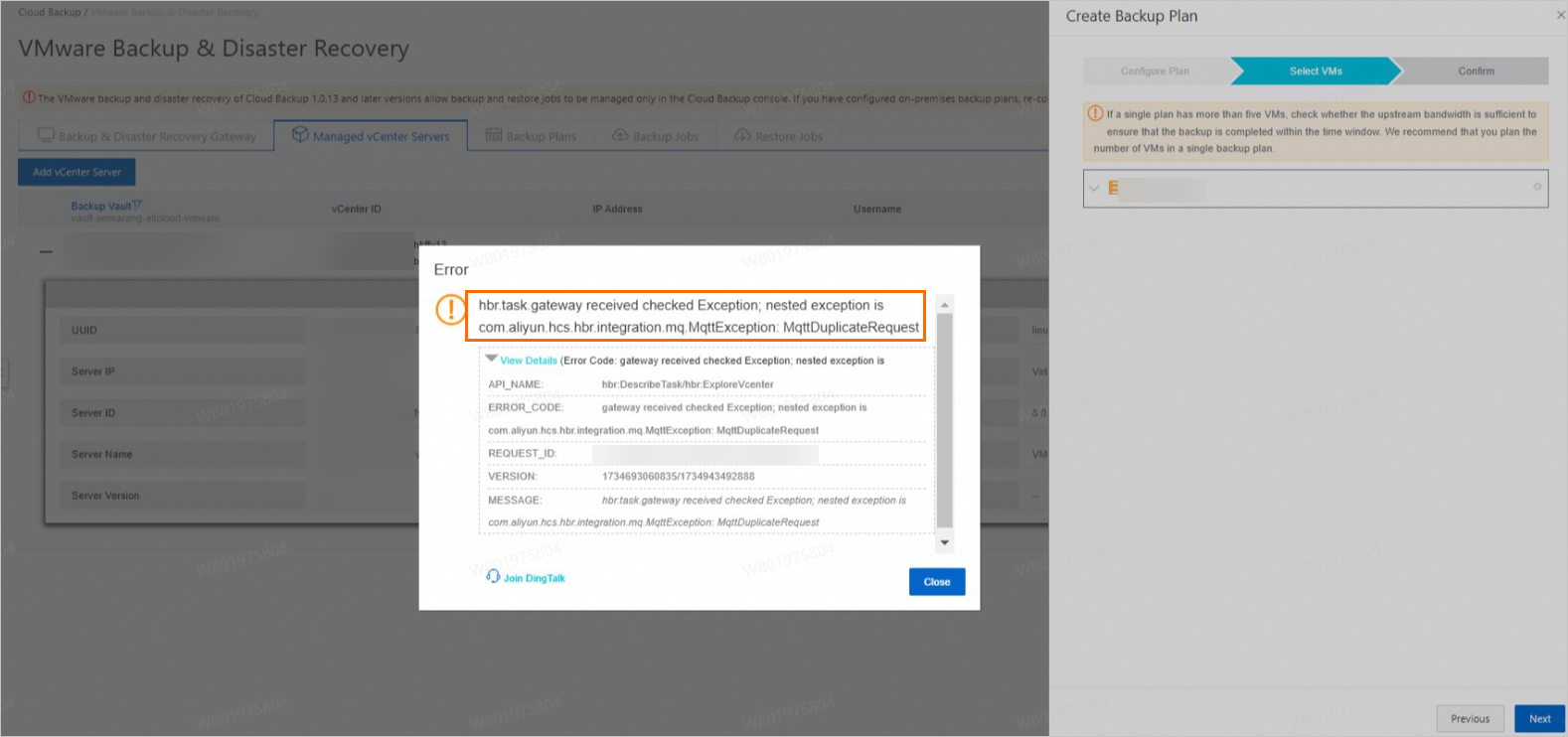The image size is (1568, 737).
Task: Go to Next step in Create Backup Plan
Action: point(1539,719)
